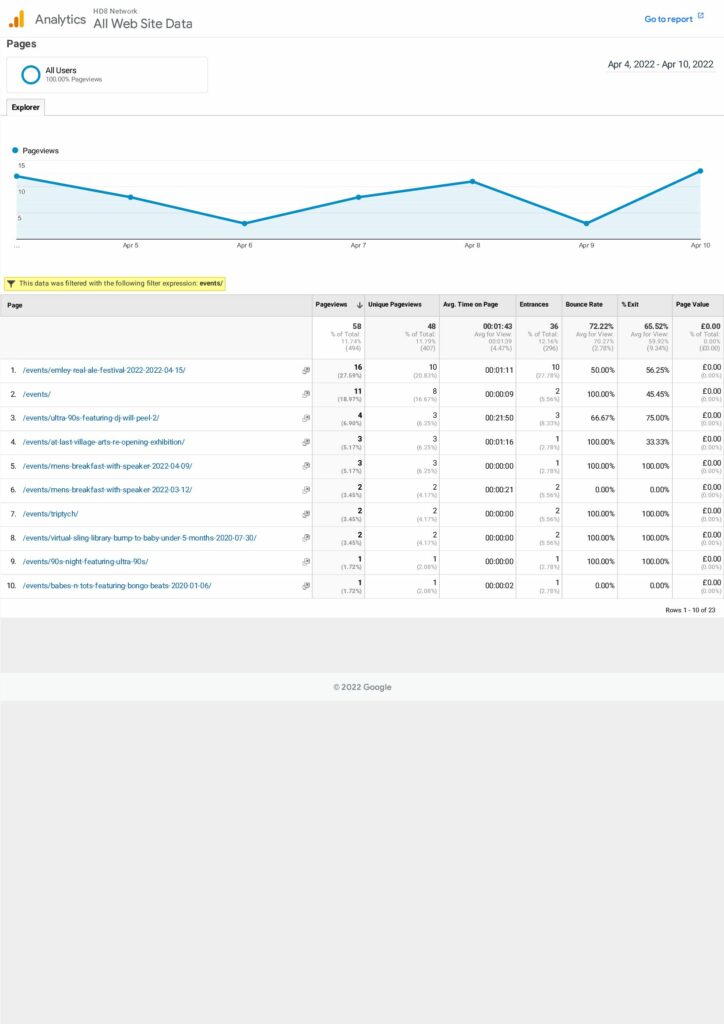Open the Go to report link
Screen dimensions: 724x1024
tap(668, 19)
